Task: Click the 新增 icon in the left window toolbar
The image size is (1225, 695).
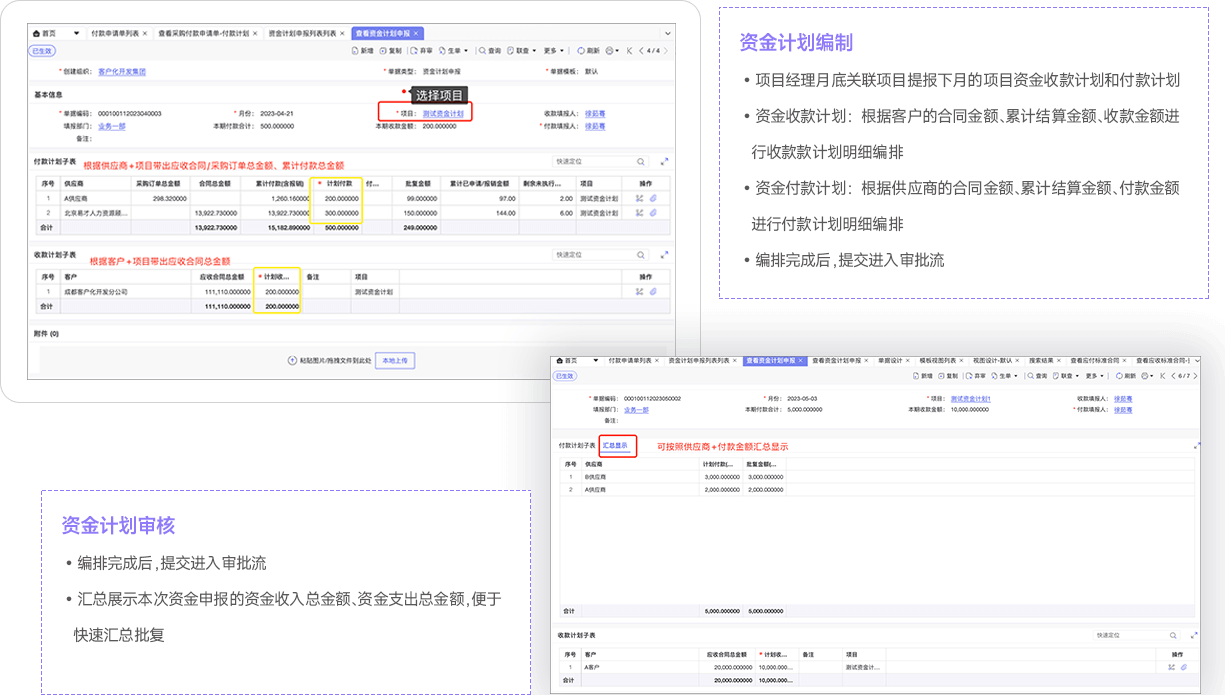Action: coord(357,50)
